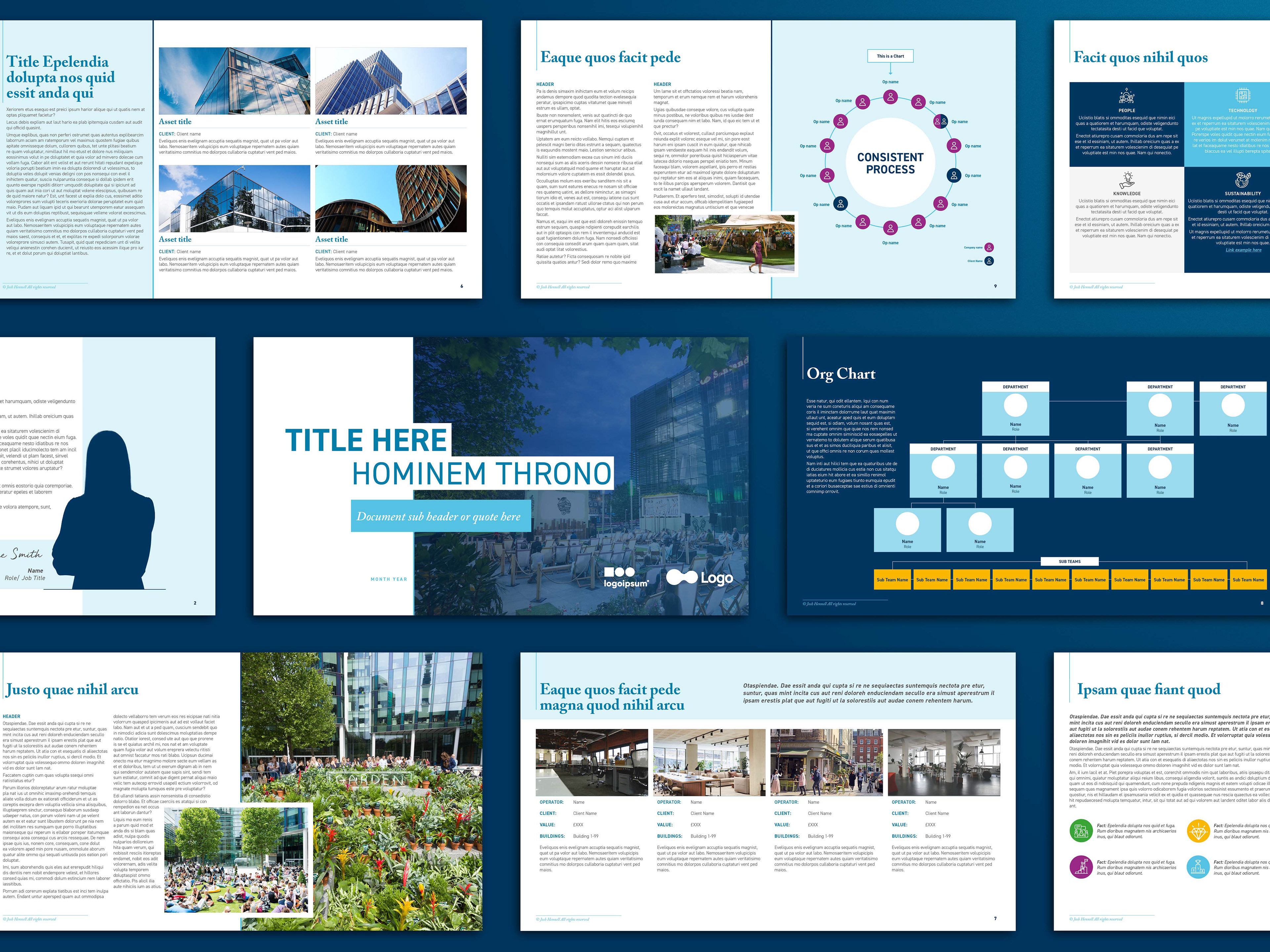Click the SUB TEAMS label tab

click(1070, 561)
